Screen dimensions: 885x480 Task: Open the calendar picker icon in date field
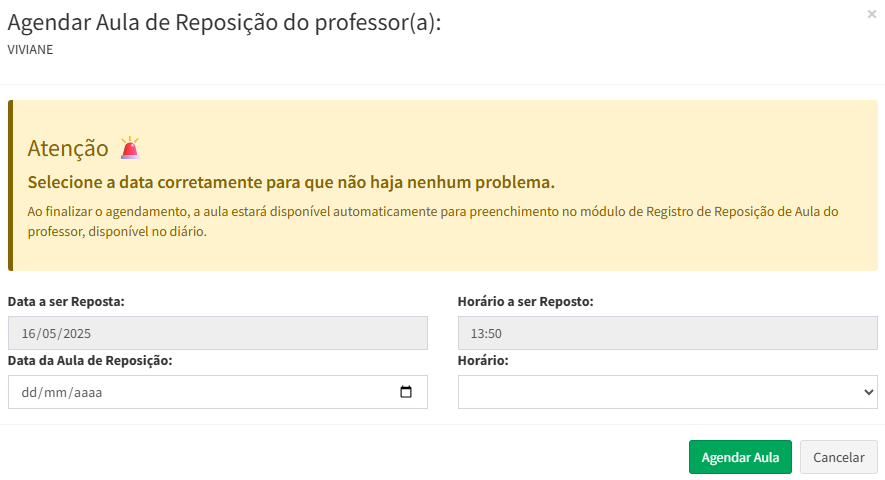point(406,392)
